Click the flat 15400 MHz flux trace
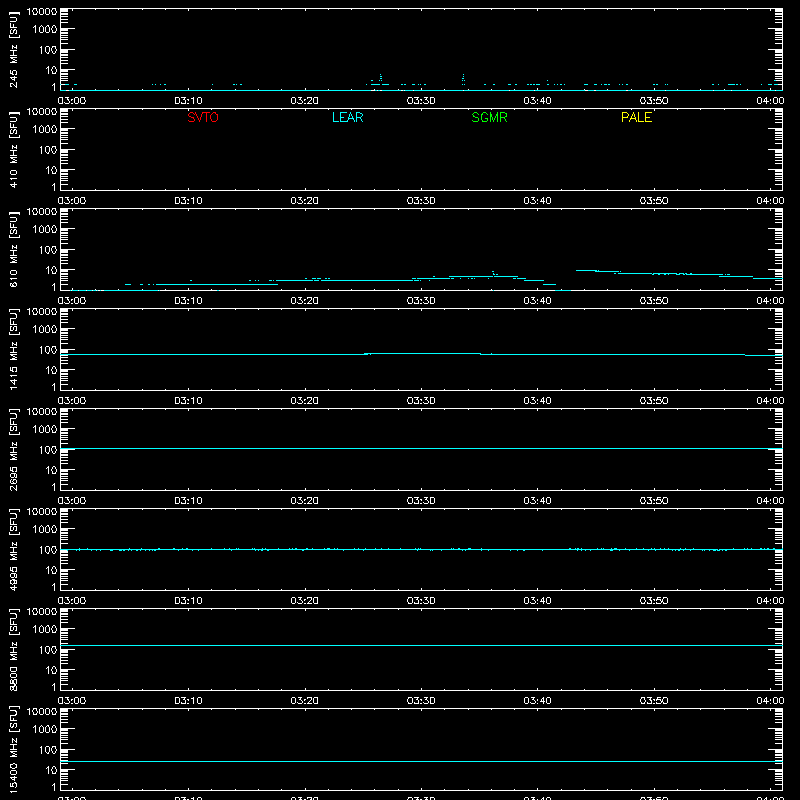 tap(421, 761)
